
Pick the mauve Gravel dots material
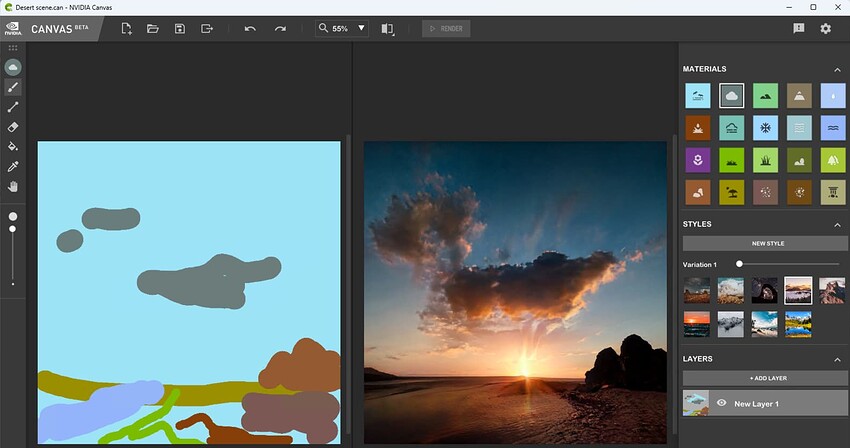click(765, 192)
